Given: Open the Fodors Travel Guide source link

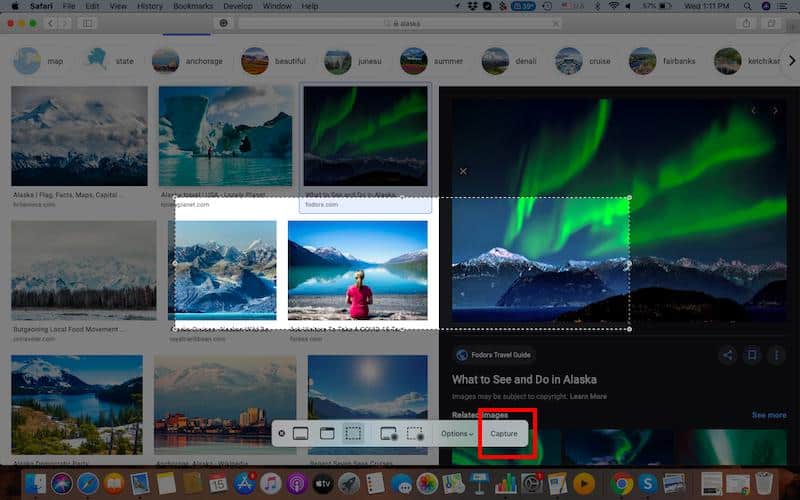Looking at the screenshot, I should 493,355.
